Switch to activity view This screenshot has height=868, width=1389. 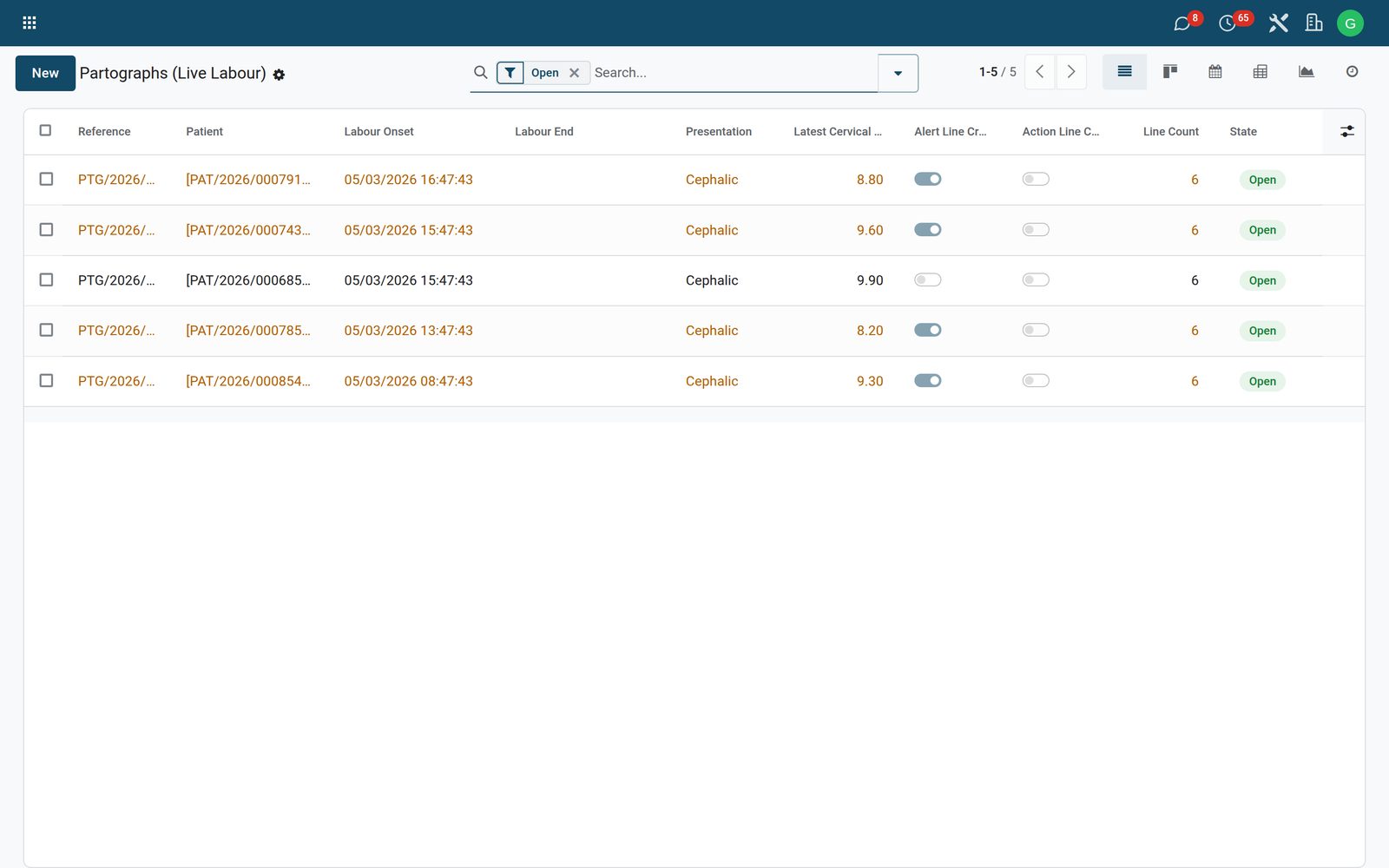pos(1352,72)
